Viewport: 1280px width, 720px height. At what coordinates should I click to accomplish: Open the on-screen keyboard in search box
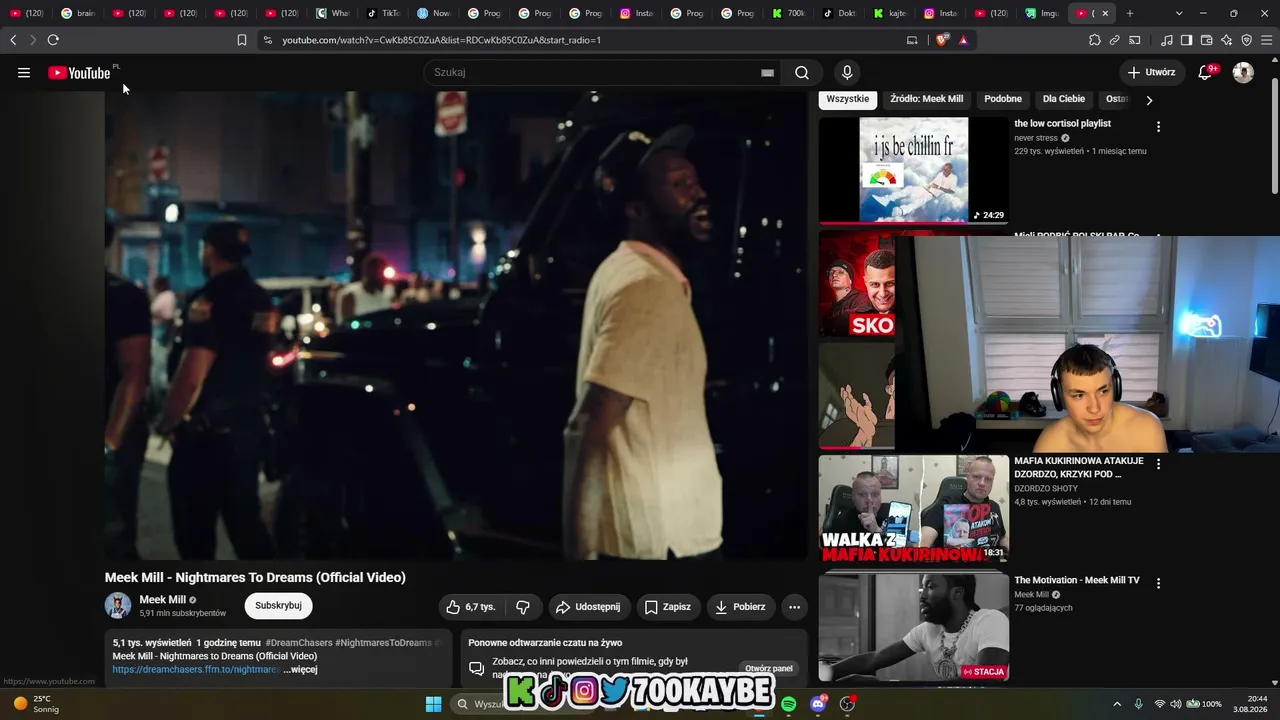[x=767, y=72]
